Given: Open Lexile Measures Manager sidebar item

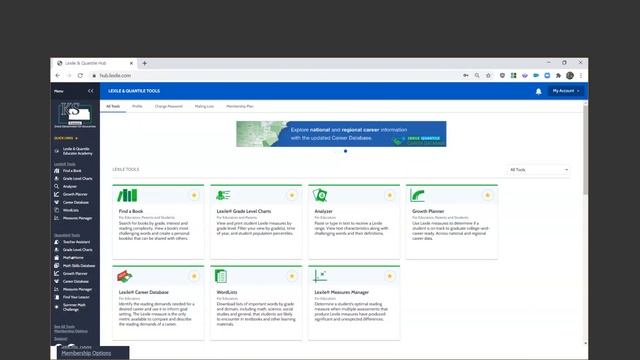Looking at the screenshot, I should (x=77, y=218).
